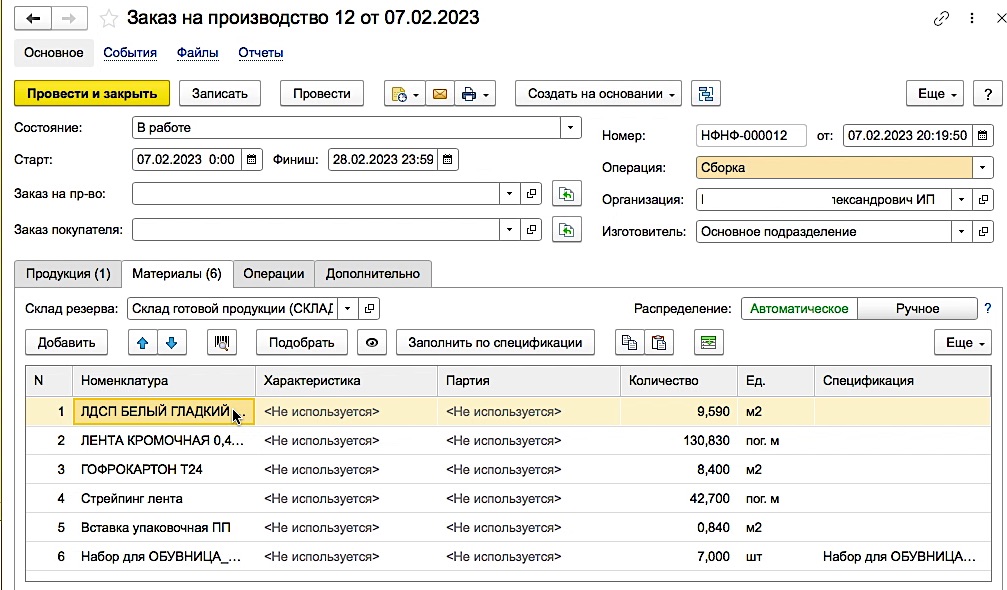Go back using the left arrow button
The height and width of the screenshot is (590, 1007).
point(33,18)
